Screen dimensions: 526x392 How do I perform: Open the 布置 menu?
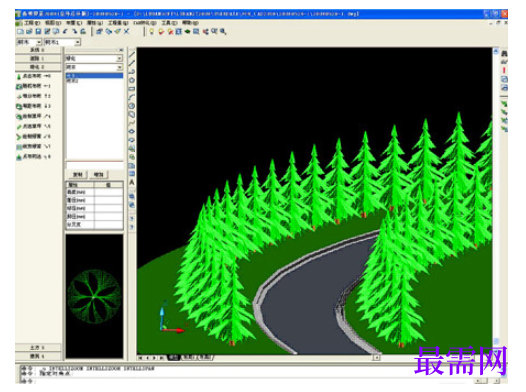point(74,23)
